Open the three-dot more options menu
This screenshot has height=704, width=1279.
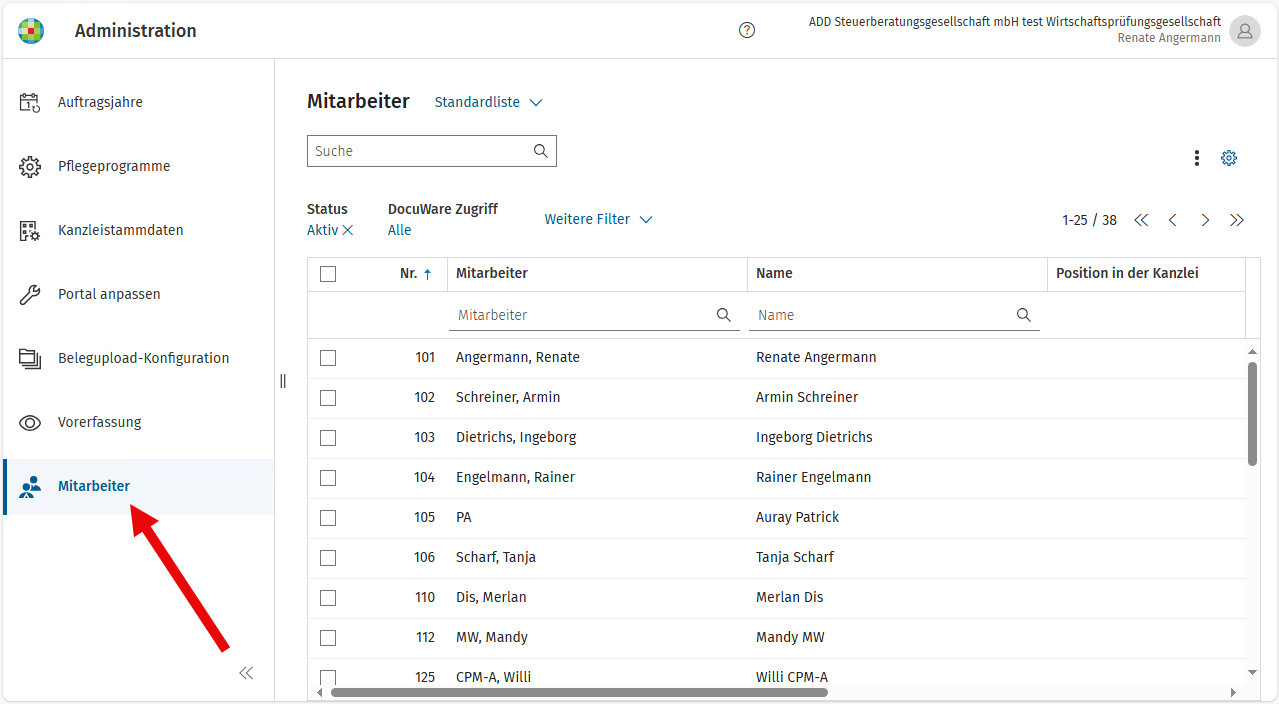[x=1197, y=158]
